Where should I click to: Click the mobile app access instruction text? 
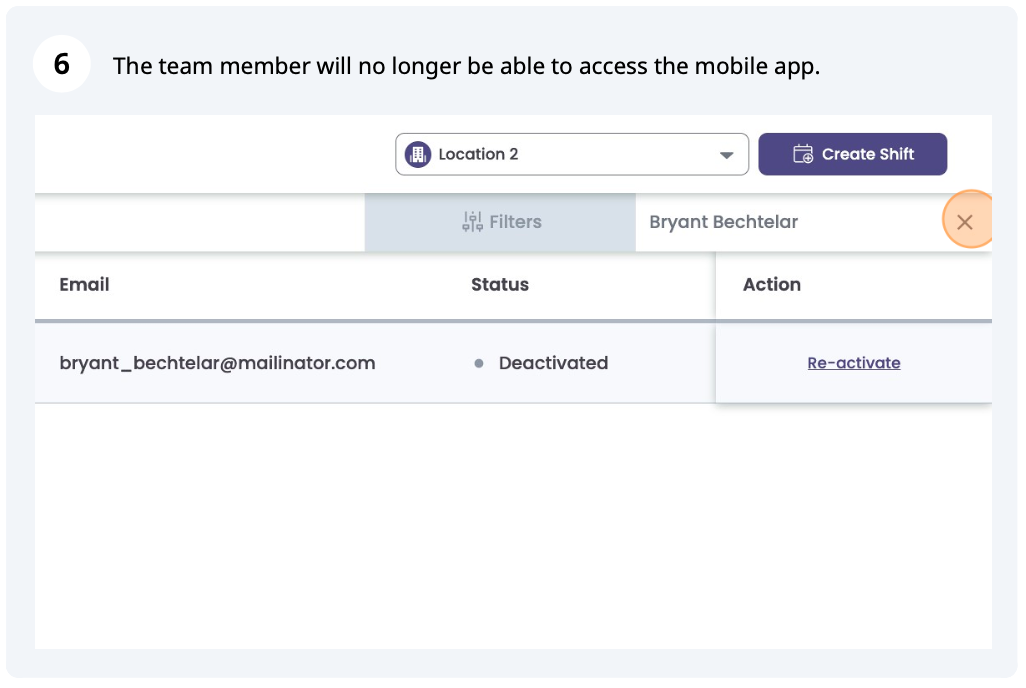coord(466,66)
